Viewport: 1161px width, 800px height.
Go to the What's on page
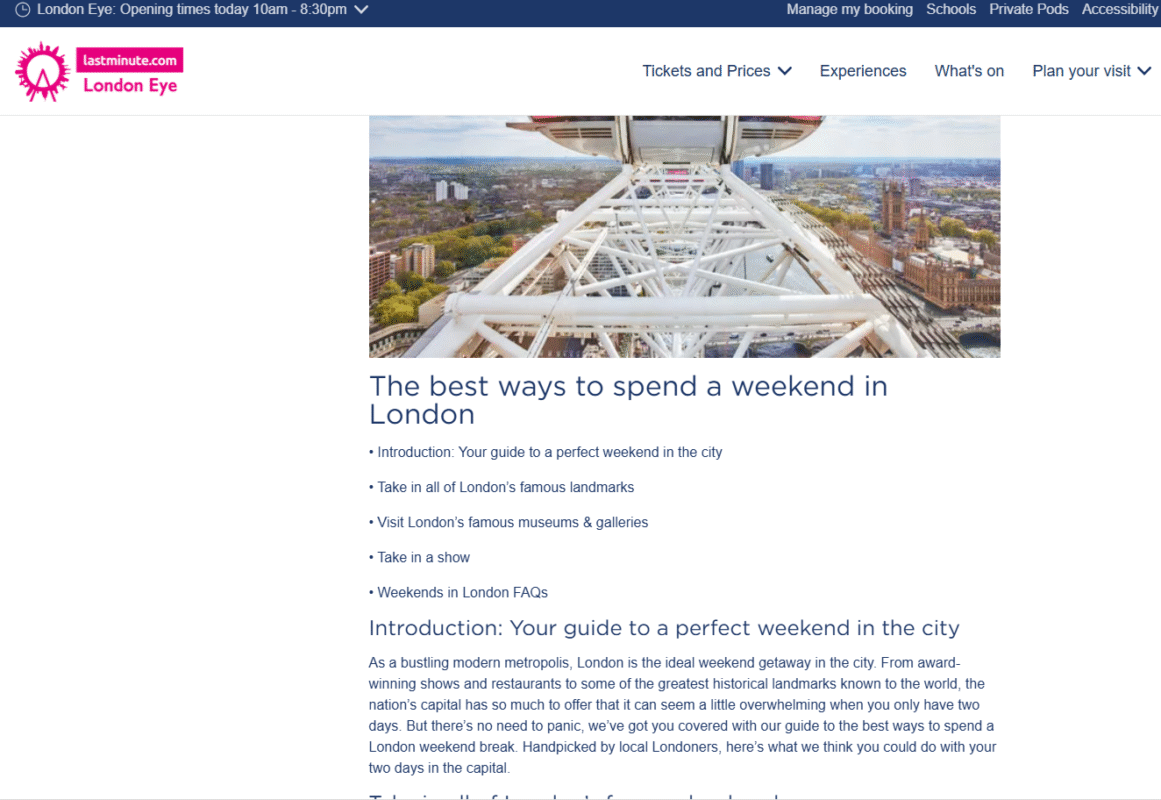[x=969, y=71]
